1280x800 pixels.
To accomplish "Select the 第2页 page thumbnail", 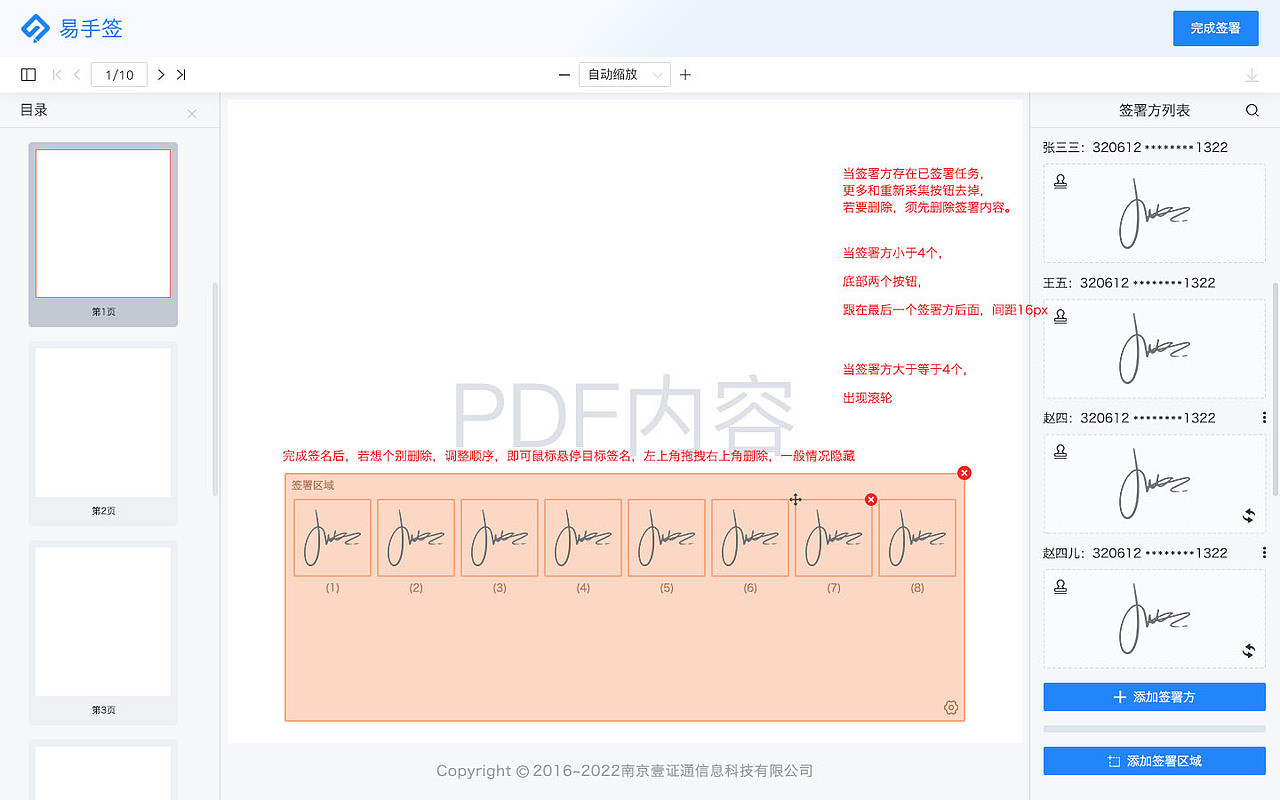I will pyautogui.click(x=102, y=421).
